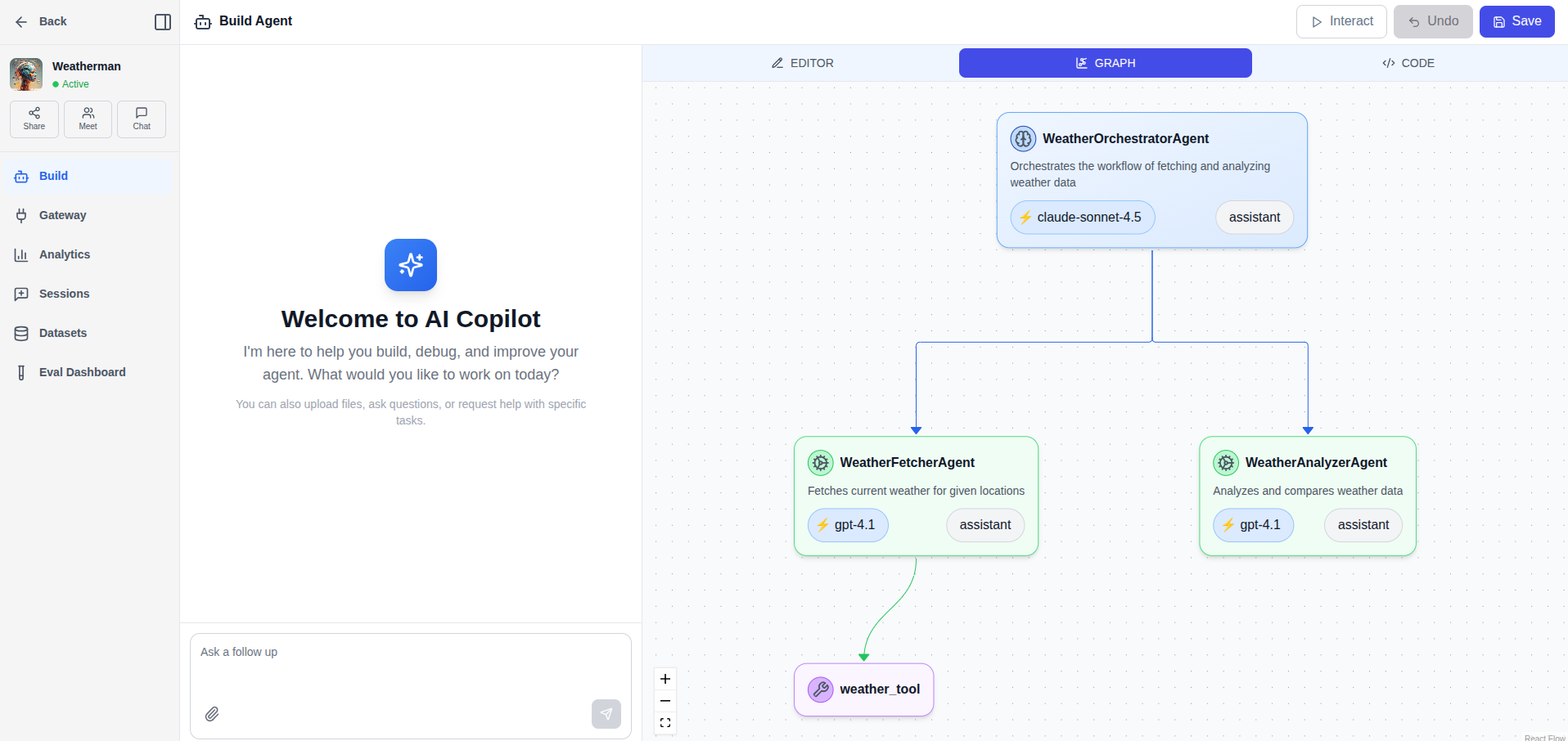The width and height of the screenshot is (1568, 741).
Task: Open the CODE view tab
Action: click(x=1408, y=63)
